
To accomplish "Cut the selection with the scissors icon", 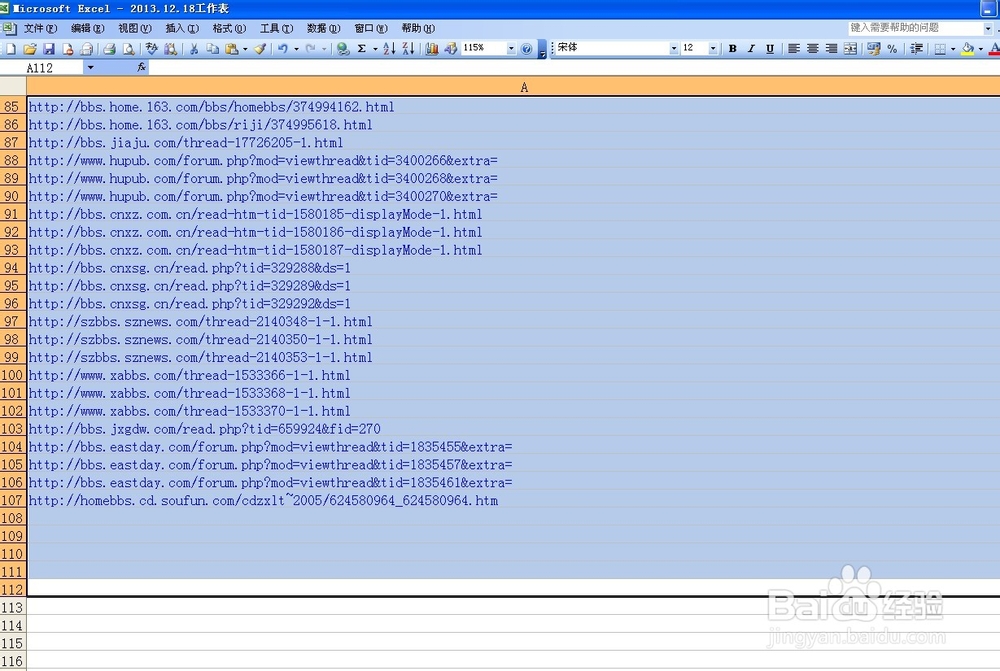I will tap(194, 48).
